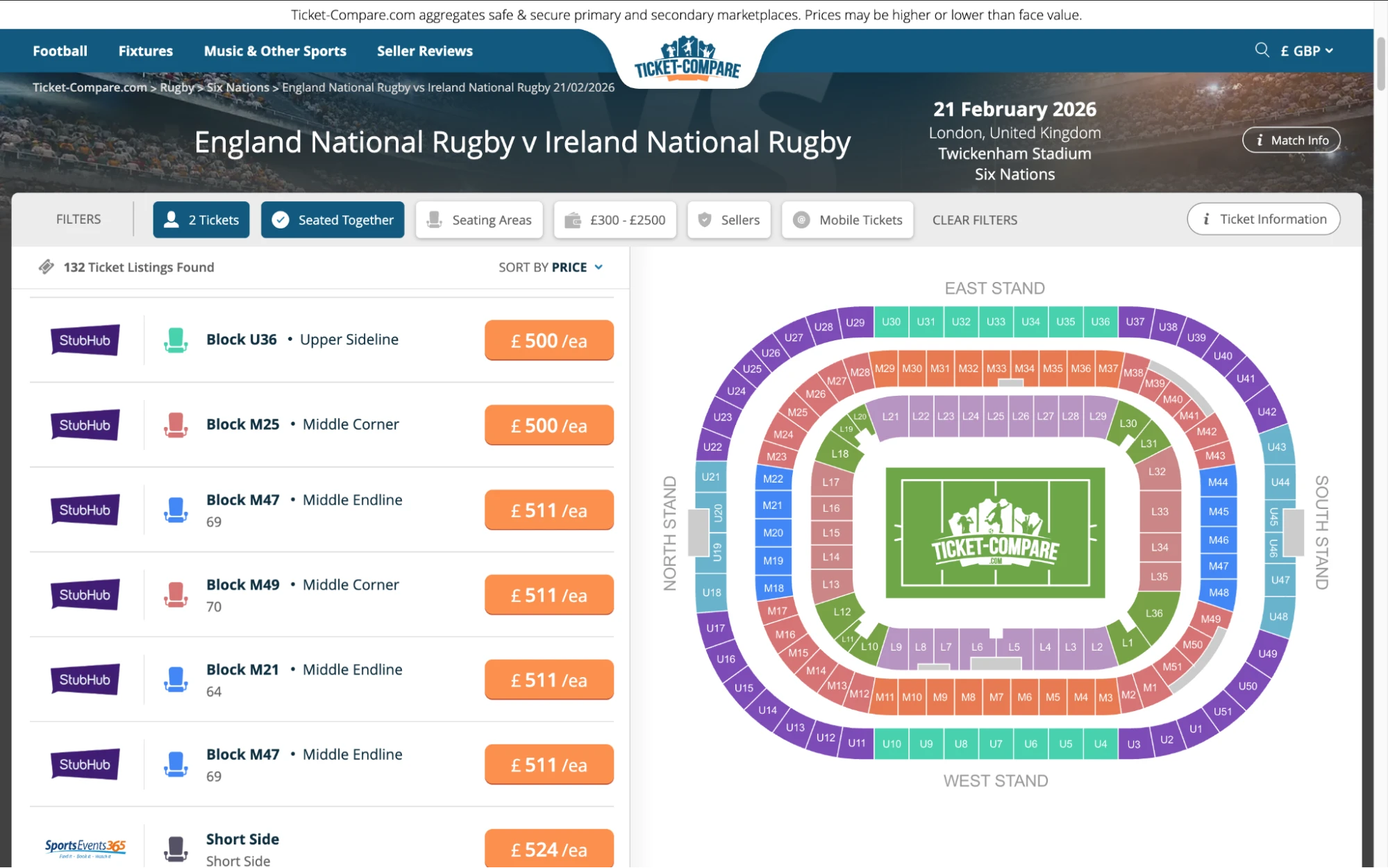This screenshot has height=868, width=1388.
Task: Disable the 2 Tickets filter
Action: tap(201, 219)
